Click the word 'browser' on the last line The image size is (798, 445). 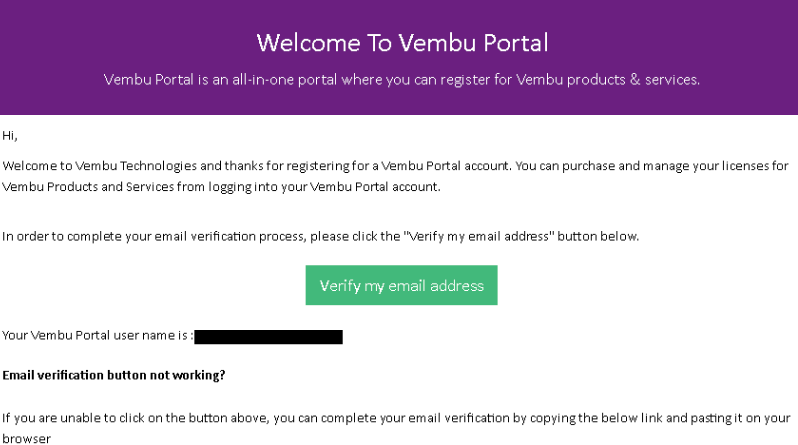pos(26,439)
